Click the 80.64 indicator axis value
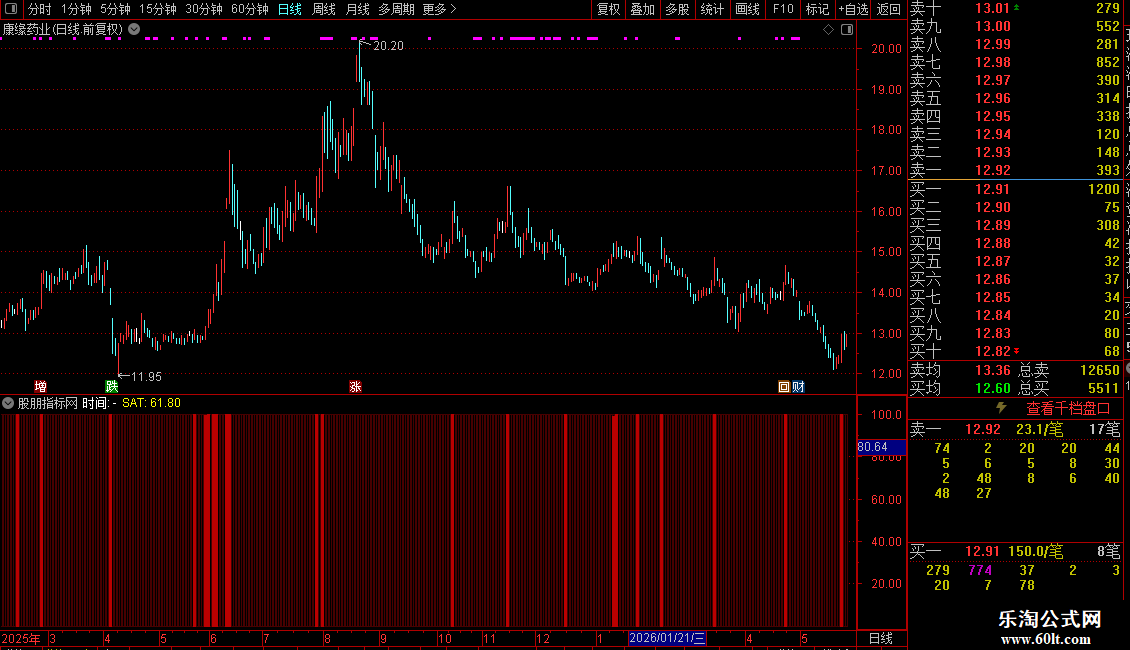Image resolution: width=1130 pixels, height=650 pixels. click(881, 447)
